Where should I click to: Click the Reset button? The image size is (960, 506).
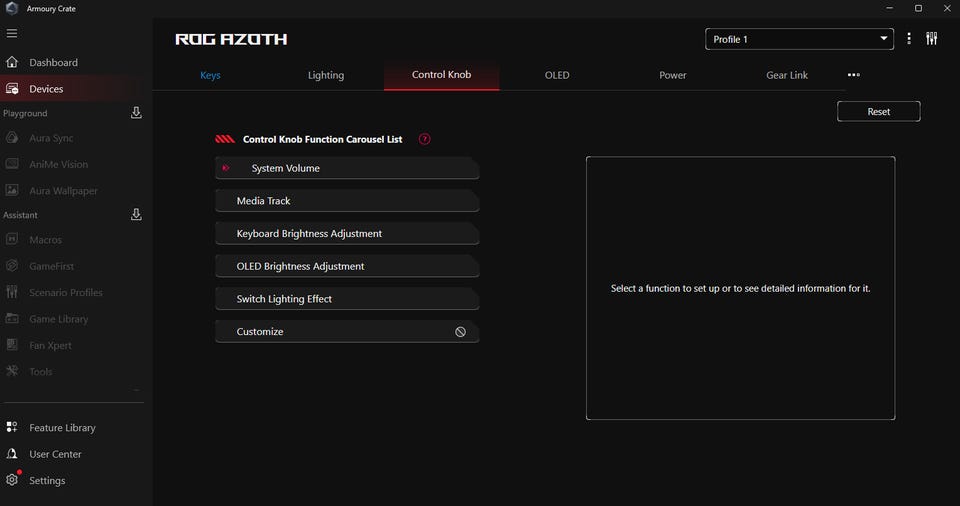879,111
